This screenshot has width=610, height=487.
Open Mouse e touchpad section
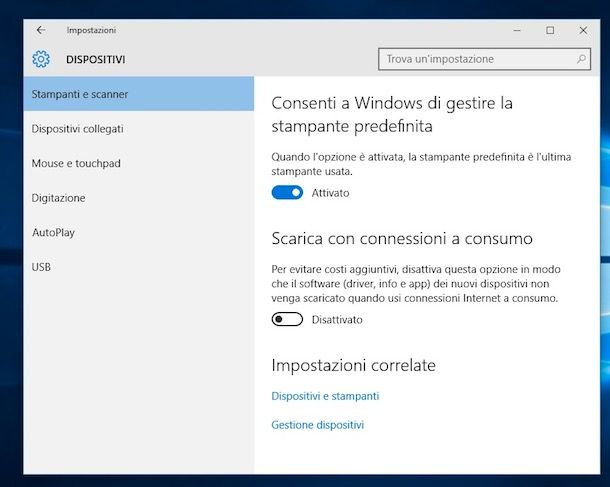(138, 163)
